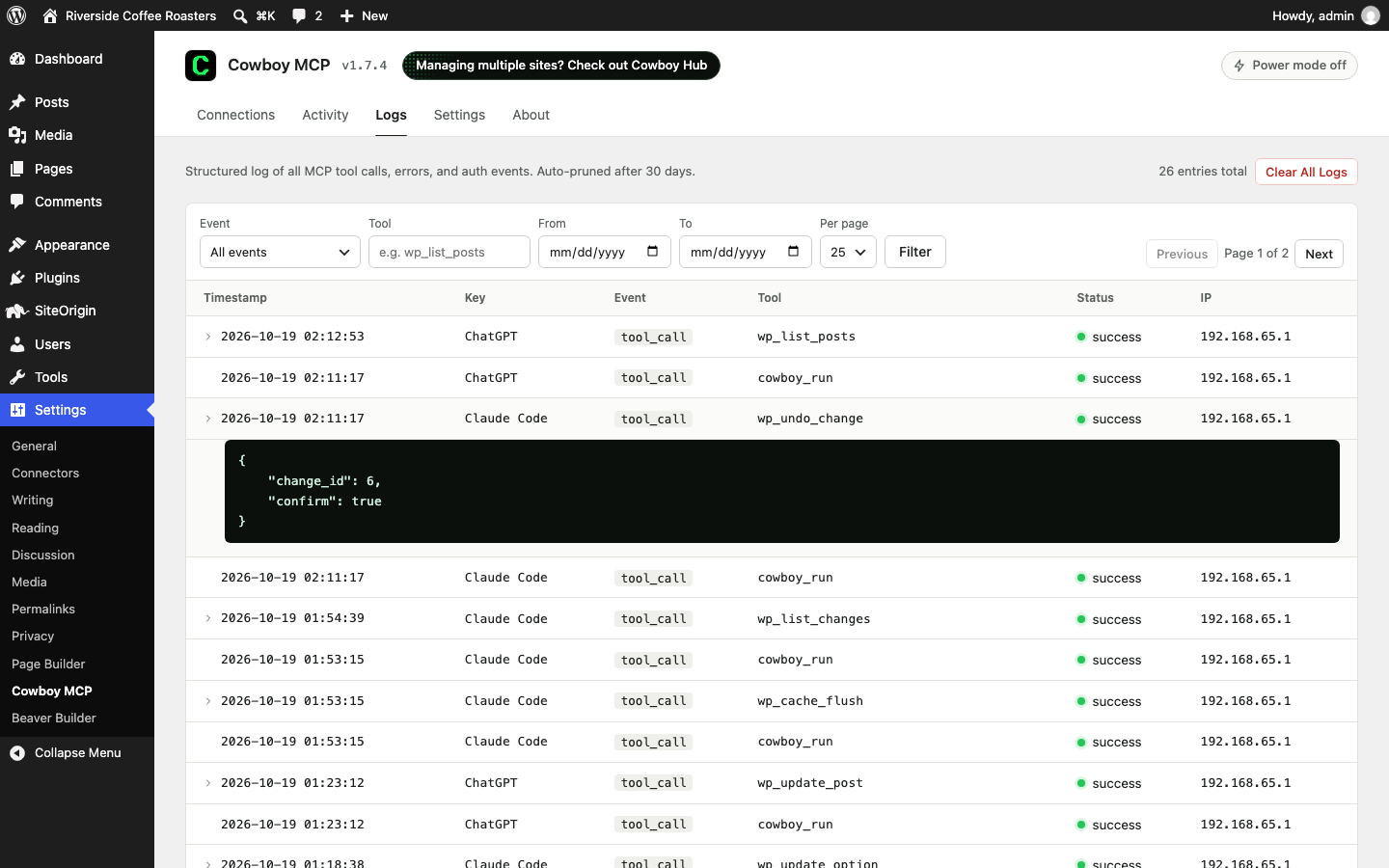The width and height of the screenshot is (1389, 868).
Task: Open the Permalinks settings submenu
Action: click(43, 610)
